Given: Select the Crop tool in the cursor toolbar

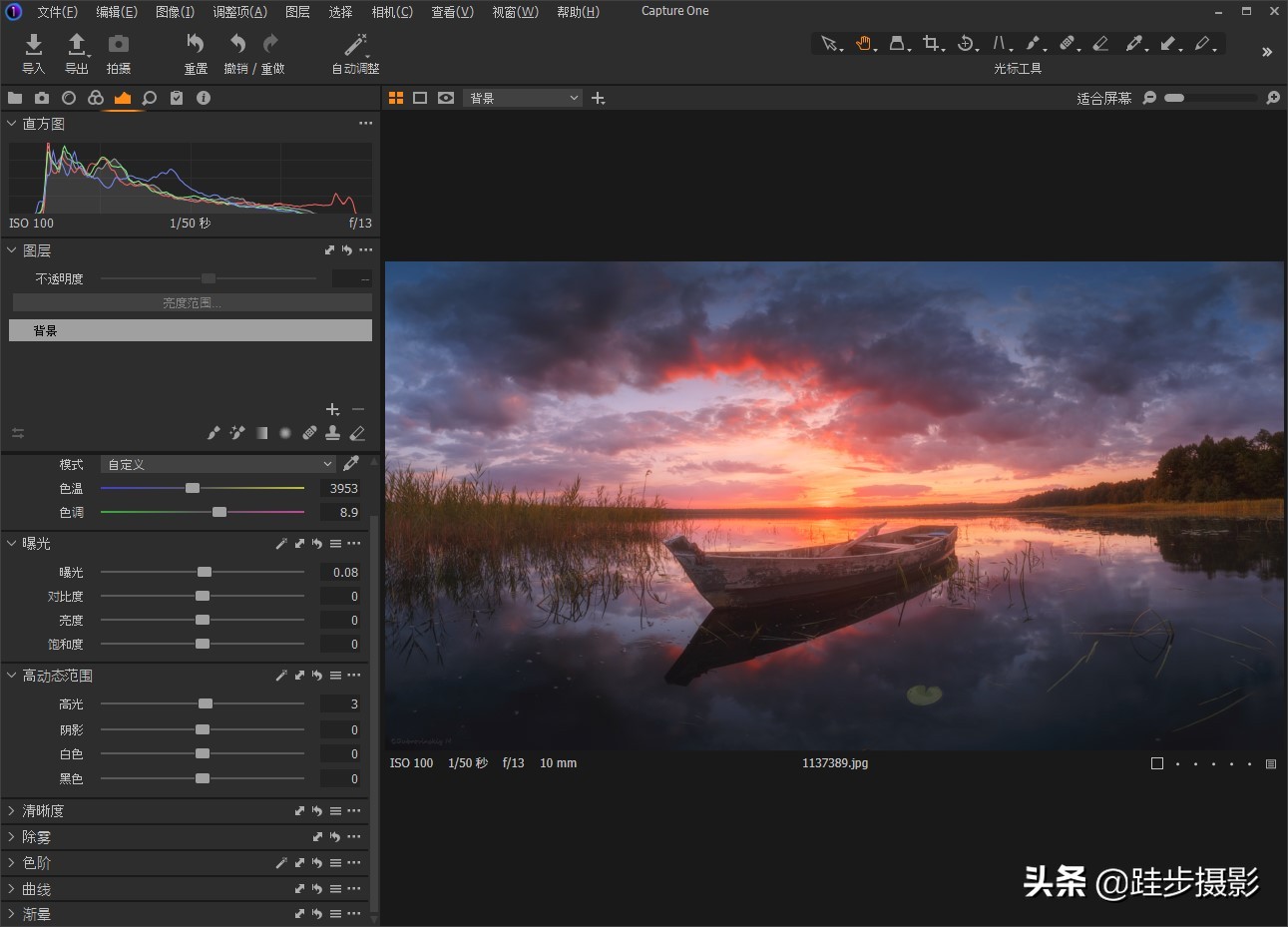Looking at the screenshot, I should pyautogui.click(x=932, y=44).
